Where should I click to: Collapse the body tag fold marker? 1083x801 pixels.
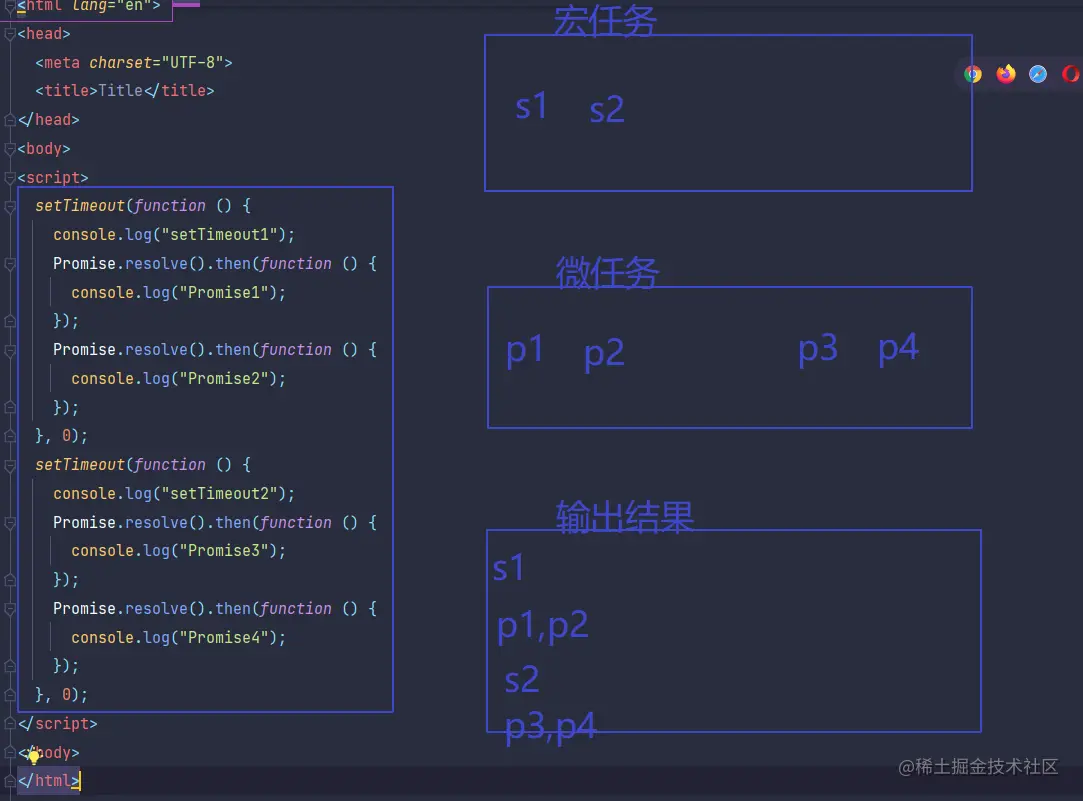(10, 149)
